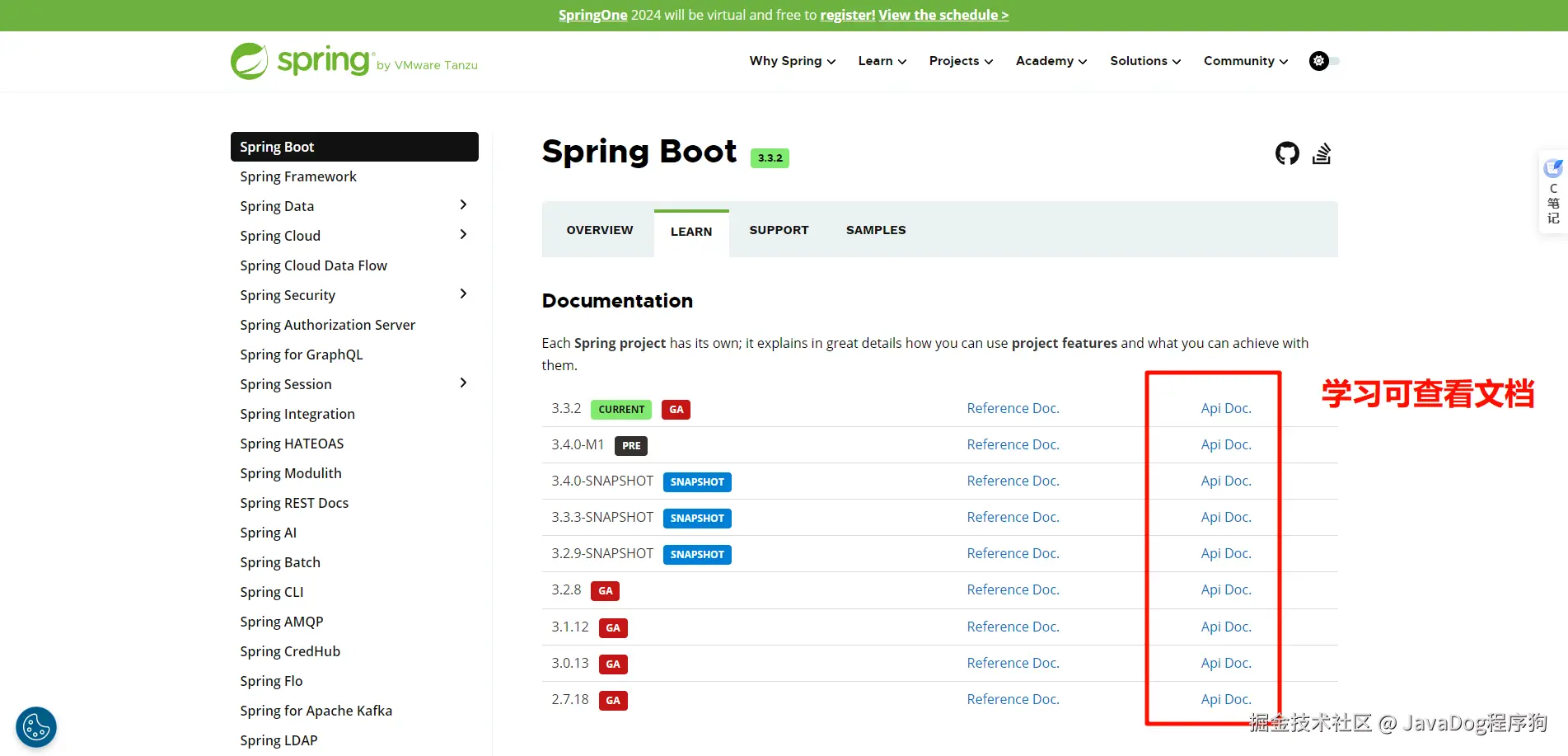Open Spring Framework in the sidebar
Screen dimensions: 1568x756
(298, 176)
